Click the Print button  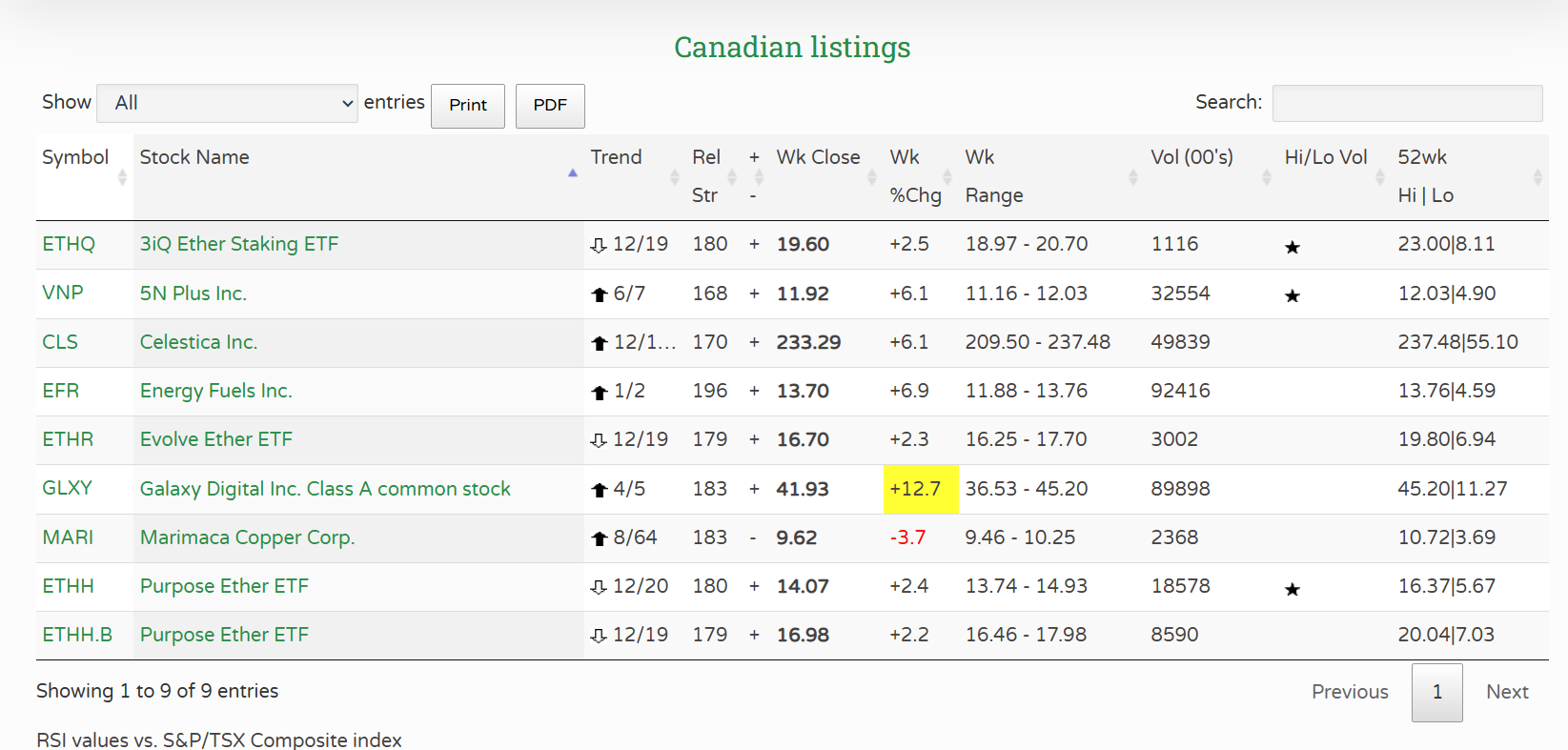[x=468, y=106]
